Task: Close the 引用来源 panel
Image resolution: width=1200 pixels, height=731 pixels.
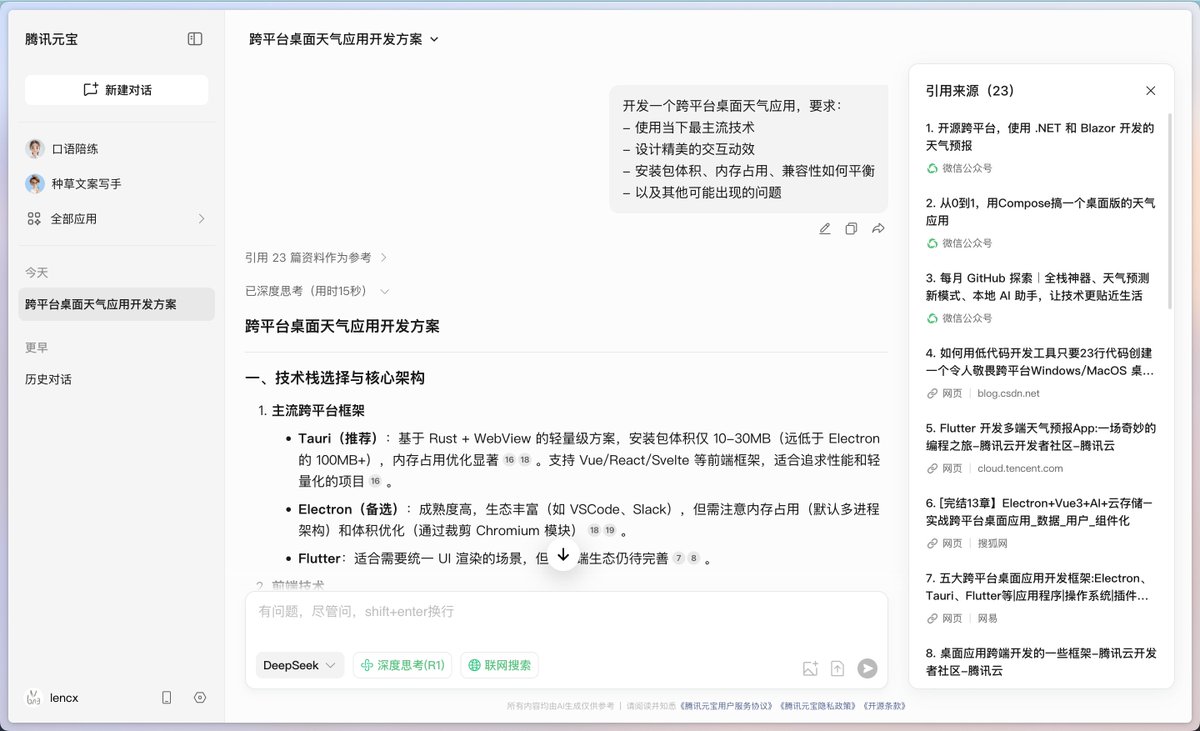Action: coord(1150,91)
